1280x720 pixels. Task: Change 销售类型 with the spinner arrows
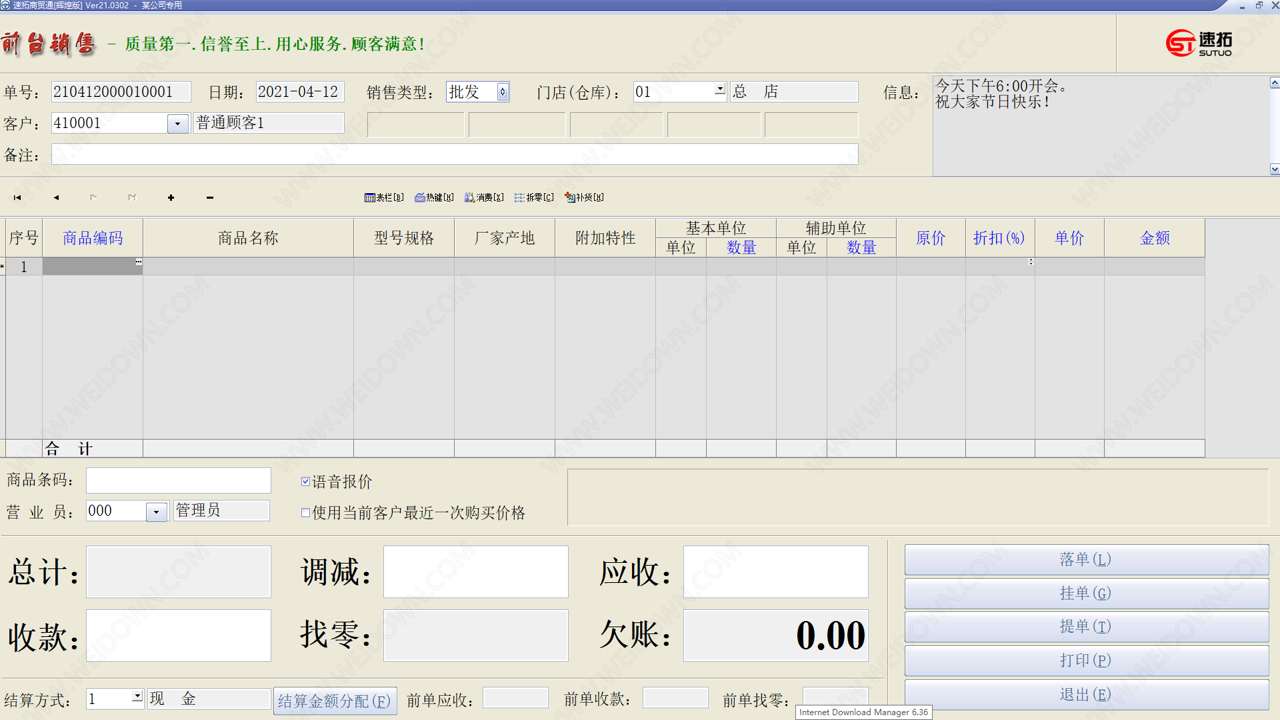click(503, 92)
